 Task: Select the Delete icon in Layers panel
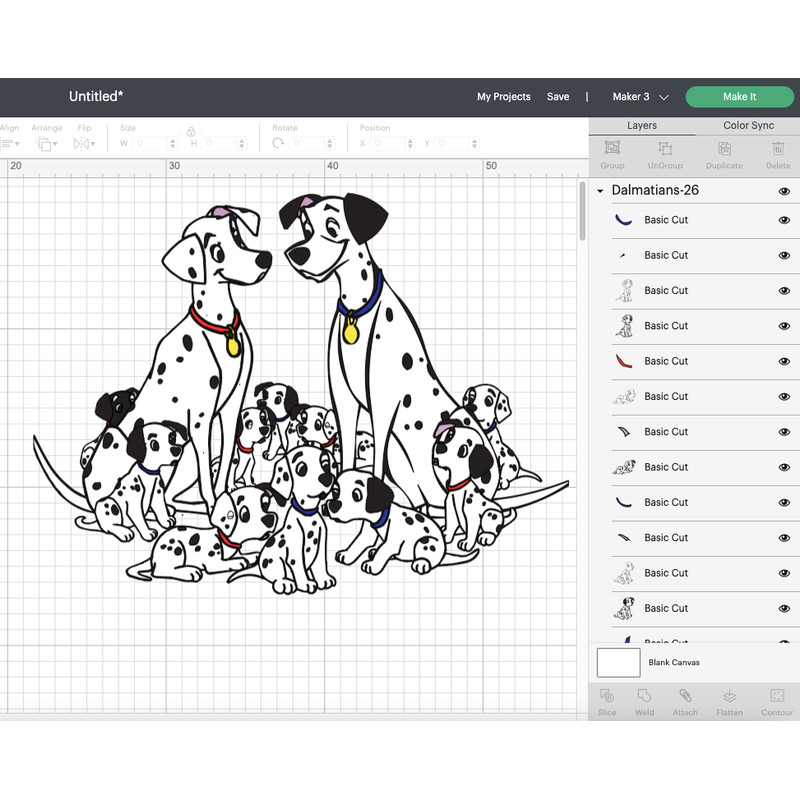(777, 155)
